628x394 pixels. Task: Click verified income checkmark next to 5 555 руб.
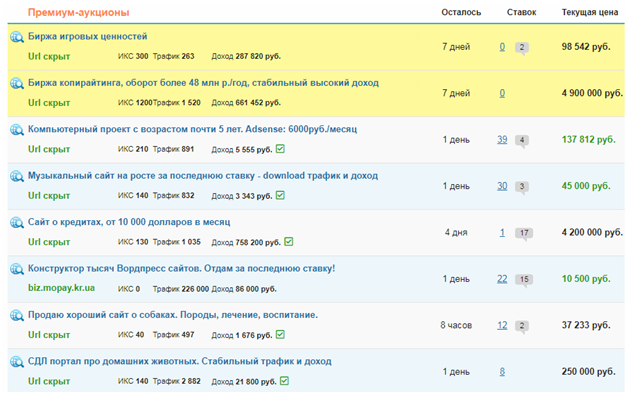[x=280, y=149]
